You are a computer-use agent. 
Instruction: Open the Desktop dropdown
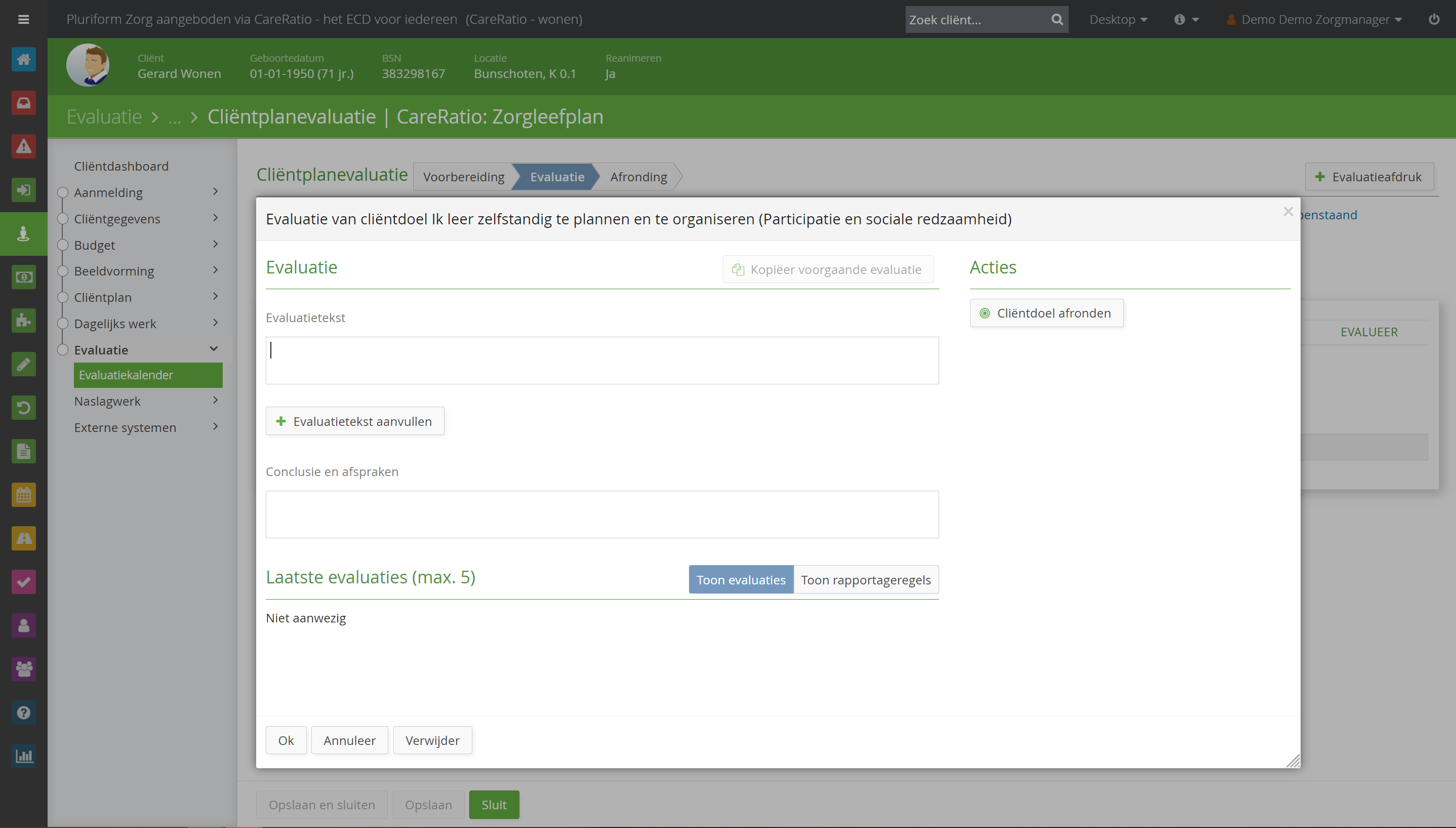[1118, 19]
